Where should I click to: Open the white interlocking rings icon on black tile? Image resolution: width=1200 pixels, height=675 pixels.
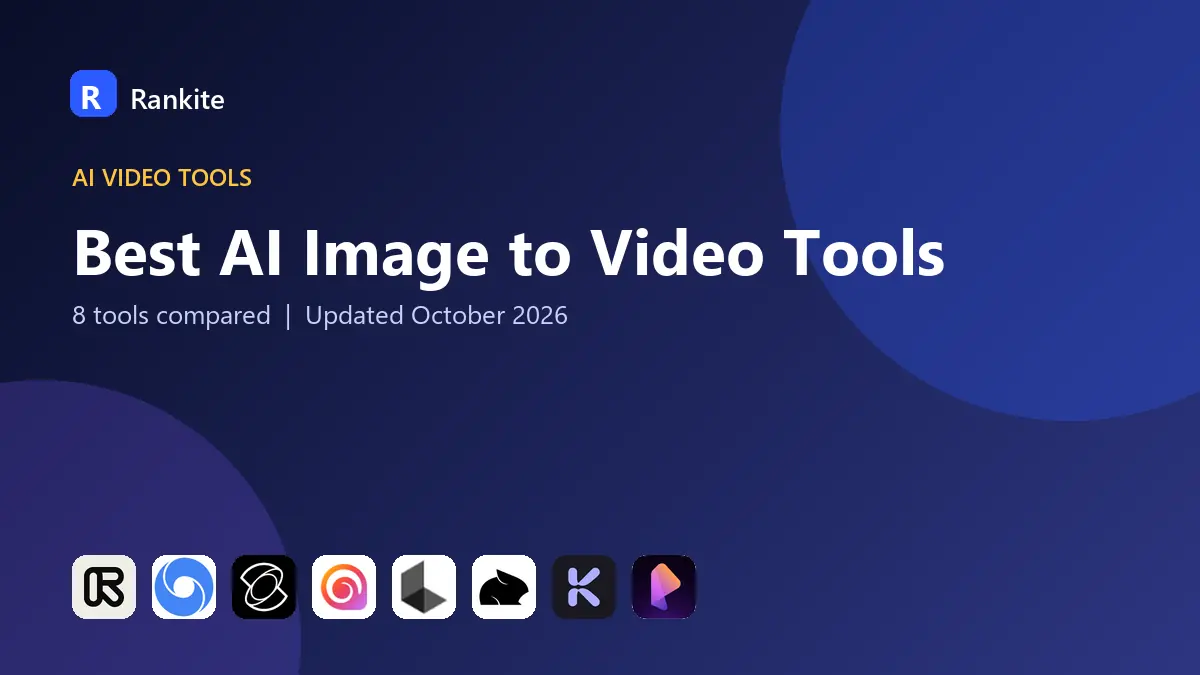pos(264,587)
